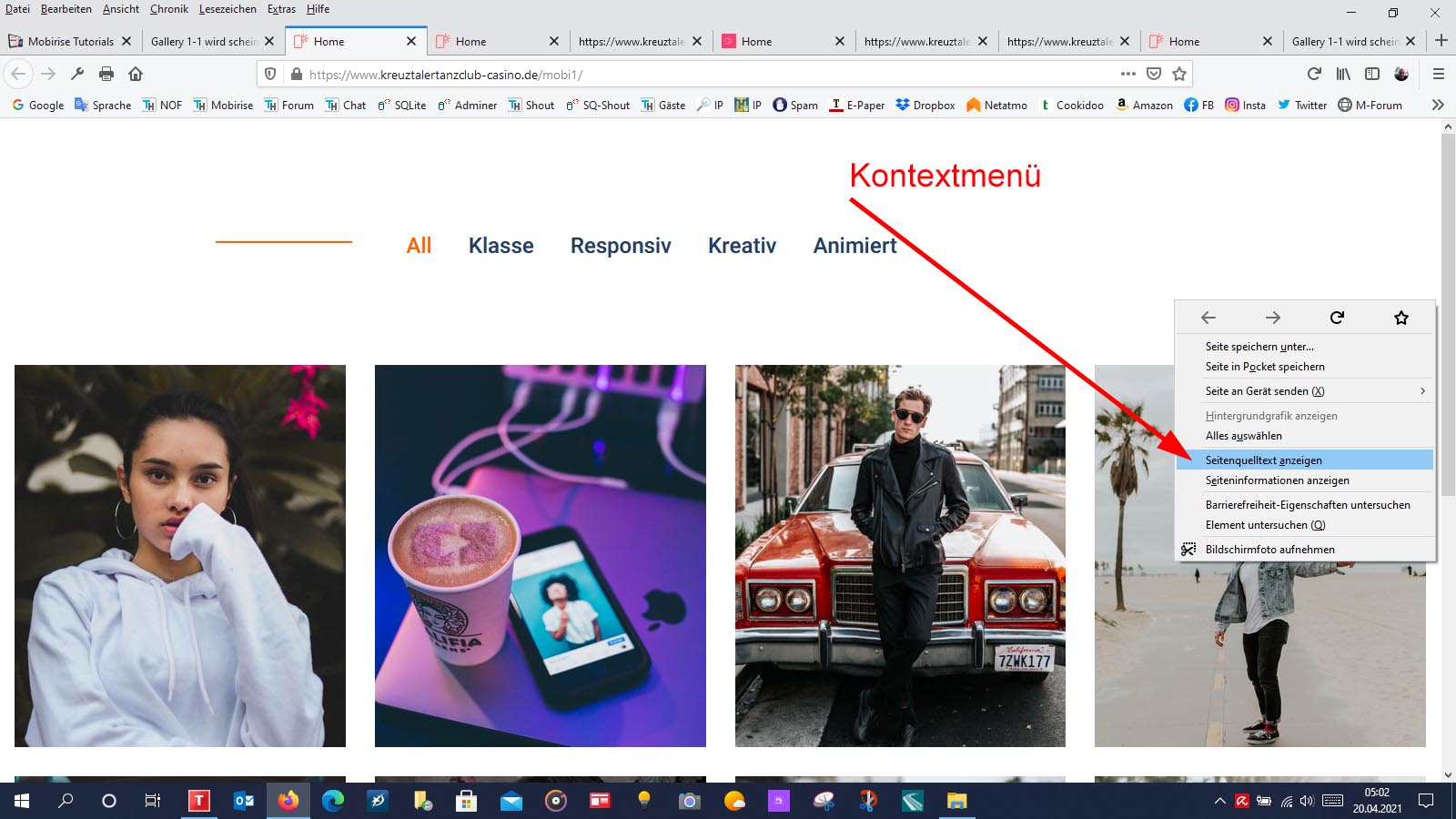Toggle the sidebar view icon
This screenshot has width=1456, height=819.
(1372, 74)
